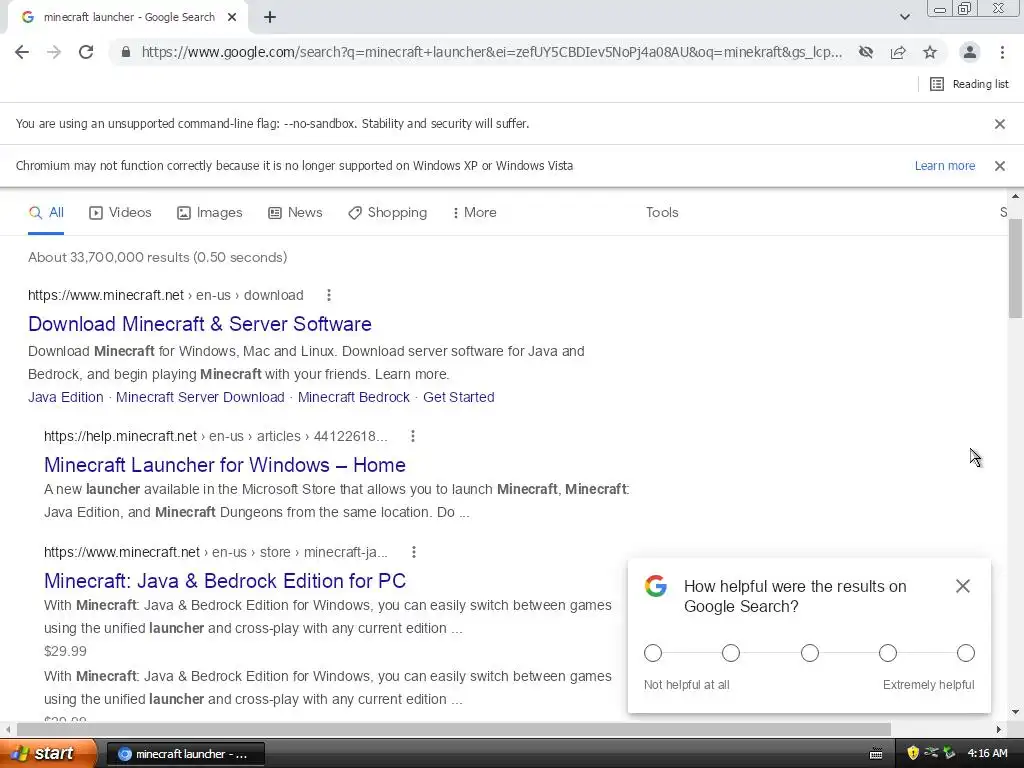The width and height of the screenshot is (1024, 768).
Task: Select the fourth survey rating circle
Action: click(888, 653)
